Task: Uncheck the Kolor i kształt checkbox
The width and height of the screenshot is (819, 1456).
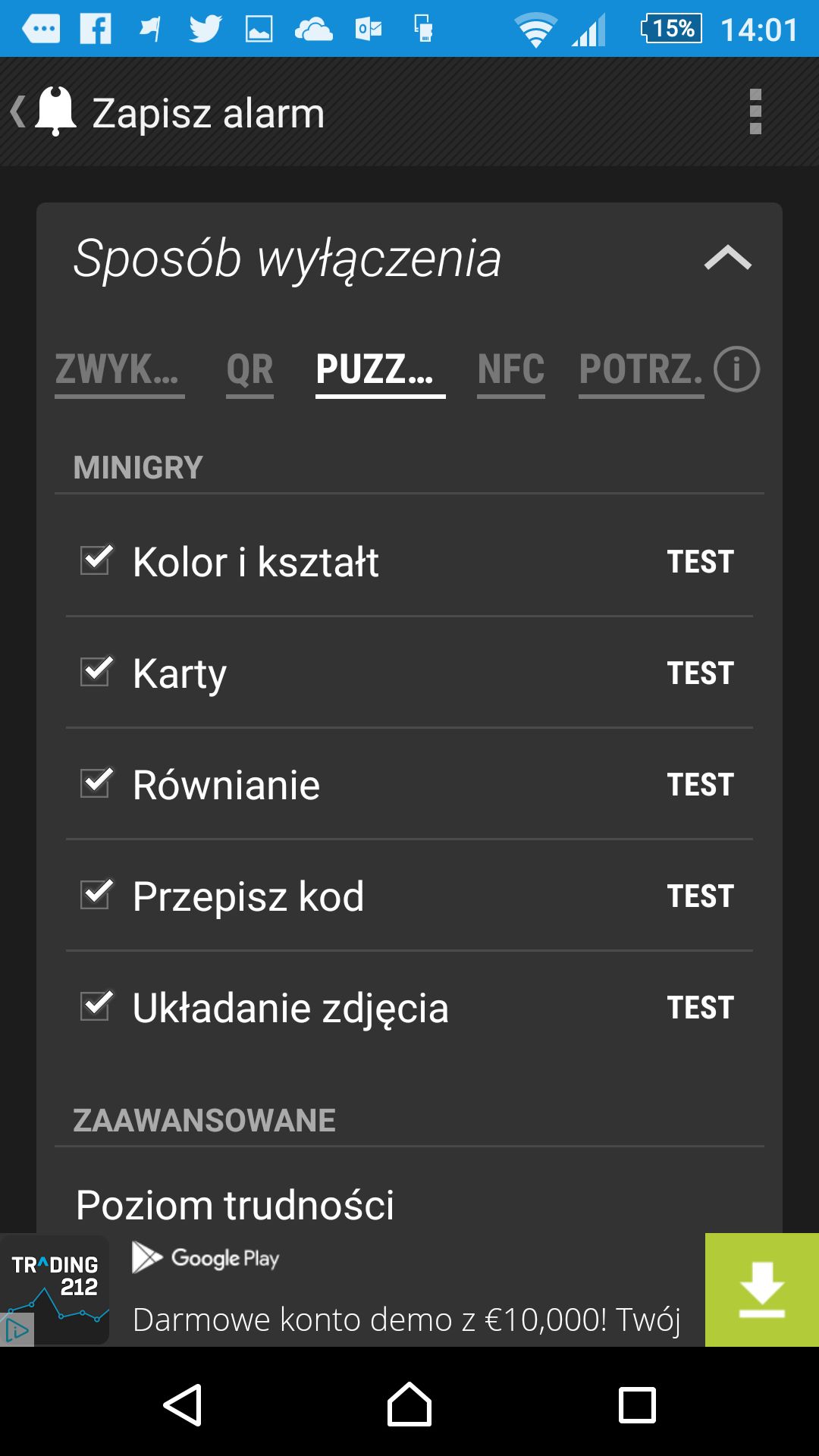Action: tap(96, 560)
